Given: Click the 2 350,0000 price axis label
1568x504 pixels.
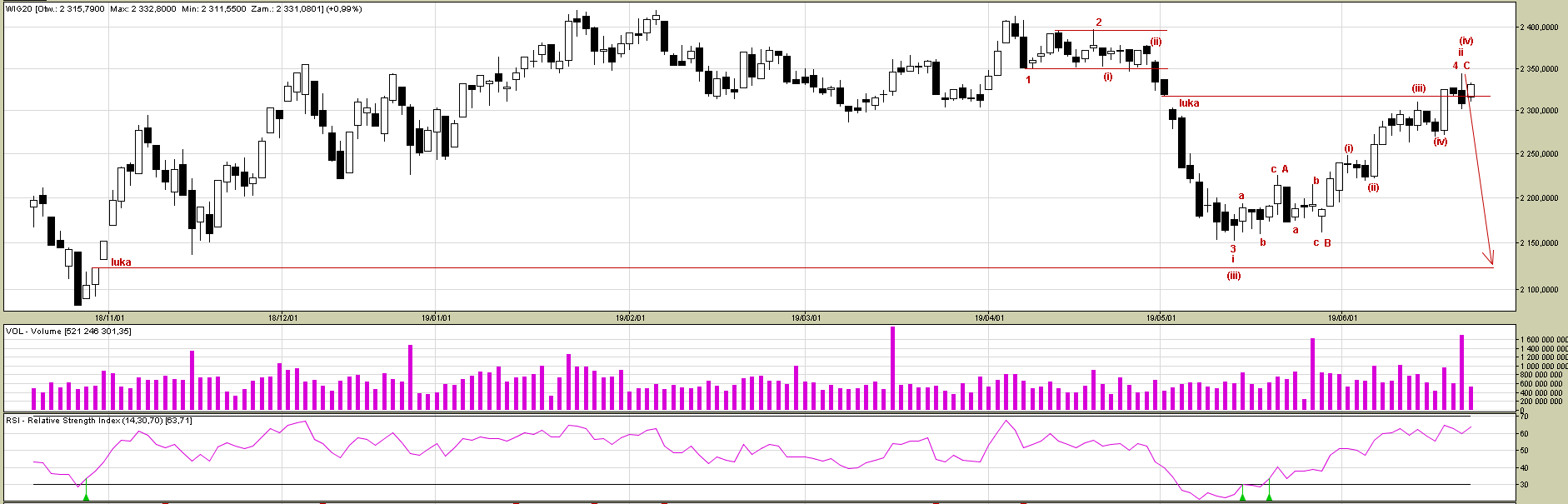Looking at the screenshot, I should click(x=1541, y=69).
